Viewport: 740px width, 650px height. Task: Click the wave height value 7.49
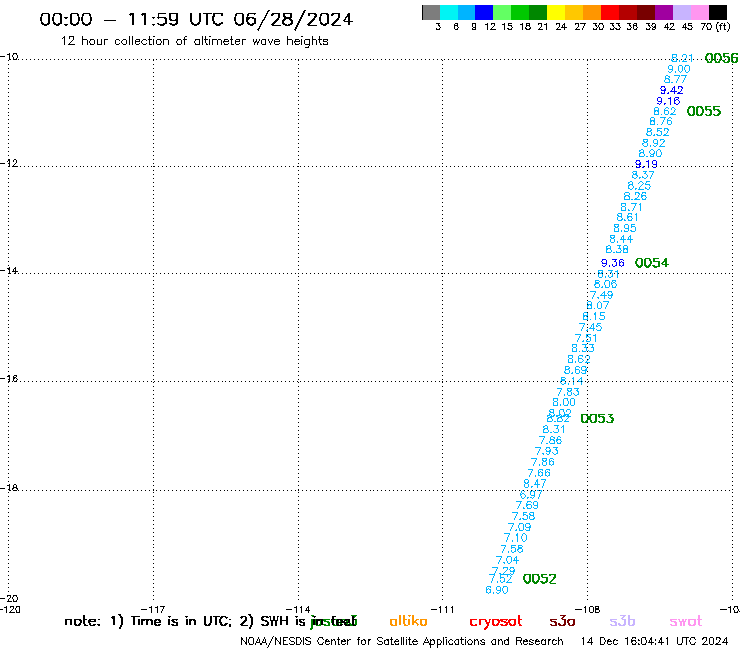pyautogui.click(x=602, y=295)
